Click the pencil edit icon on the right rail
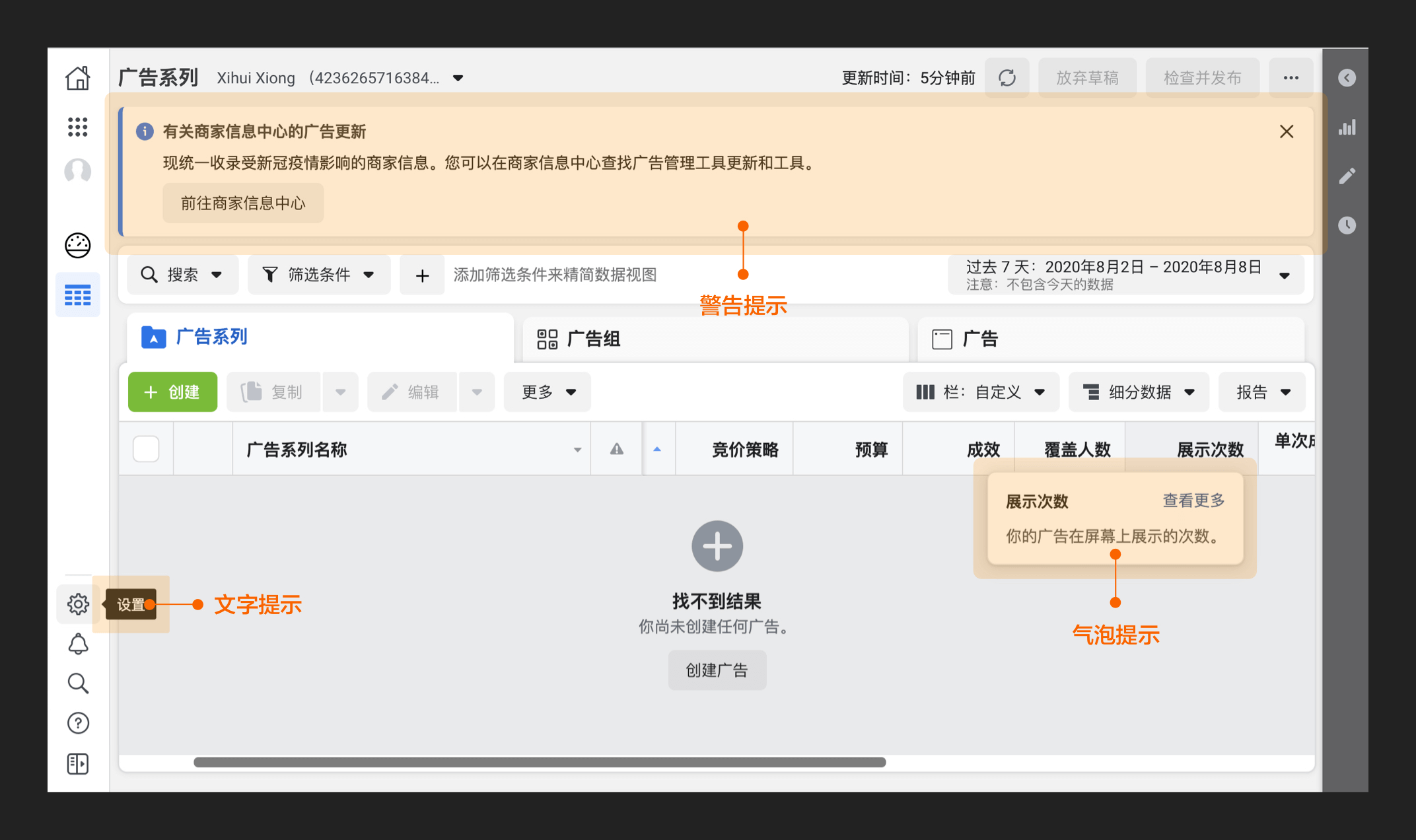This screenshot has width=1416, height=840. 1347,176
